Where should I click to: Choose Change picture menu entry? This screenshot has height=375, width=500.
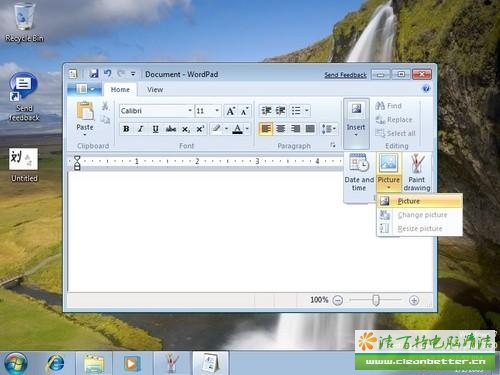420,215
